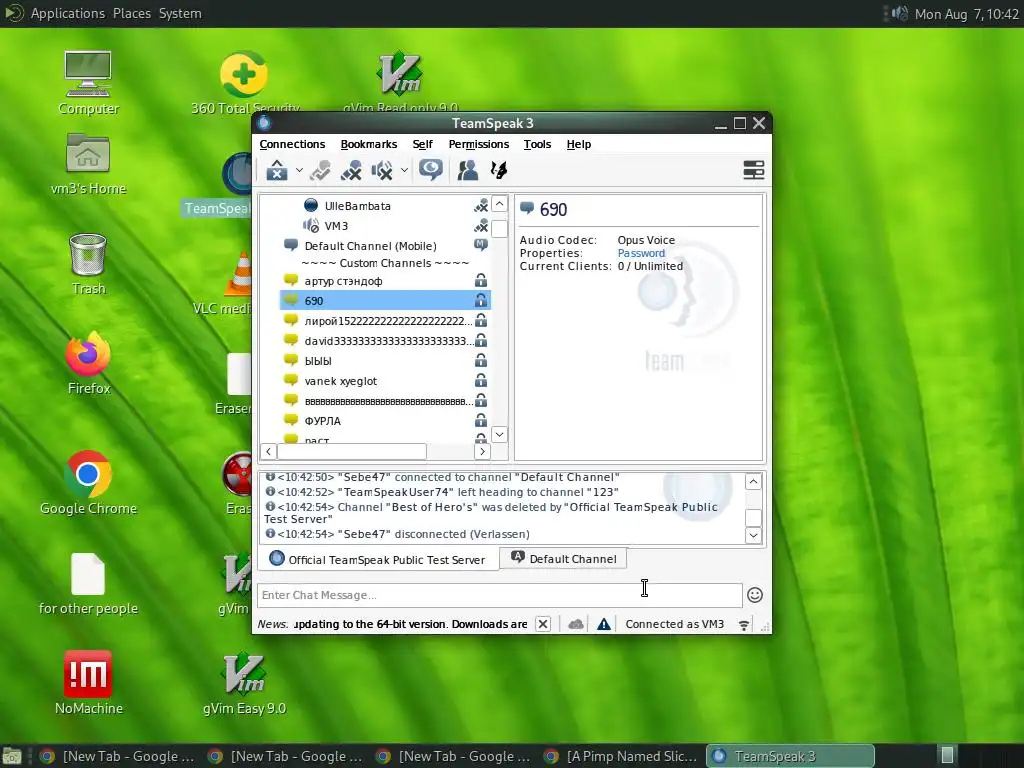Select channel ФУРЛА
Image resolution: width=1024 pixels, height=768 pixels.
(x=323, y=421)
